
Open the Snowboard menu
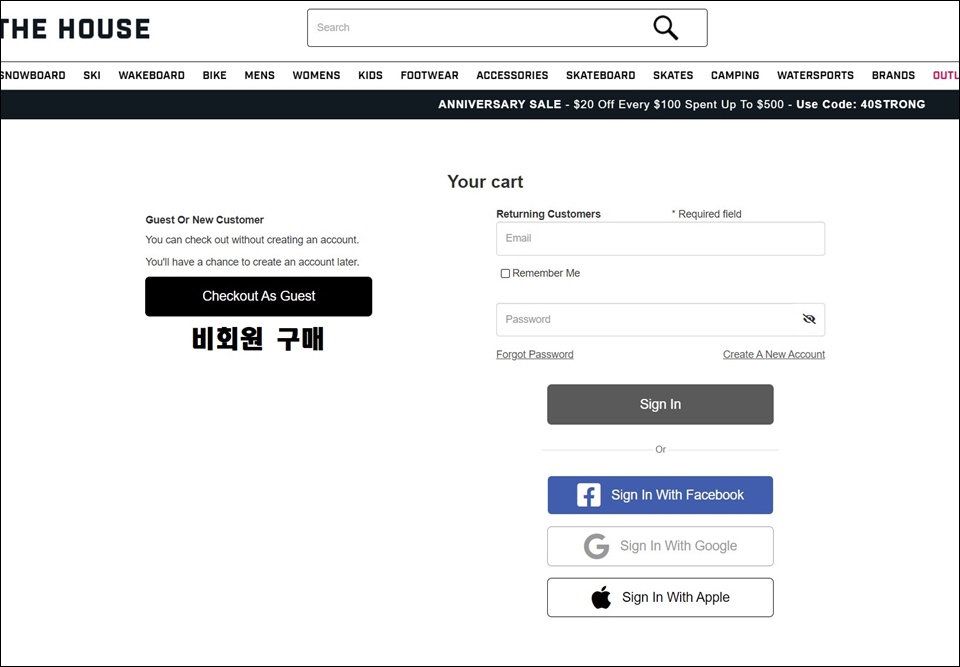tap(32, 75)
